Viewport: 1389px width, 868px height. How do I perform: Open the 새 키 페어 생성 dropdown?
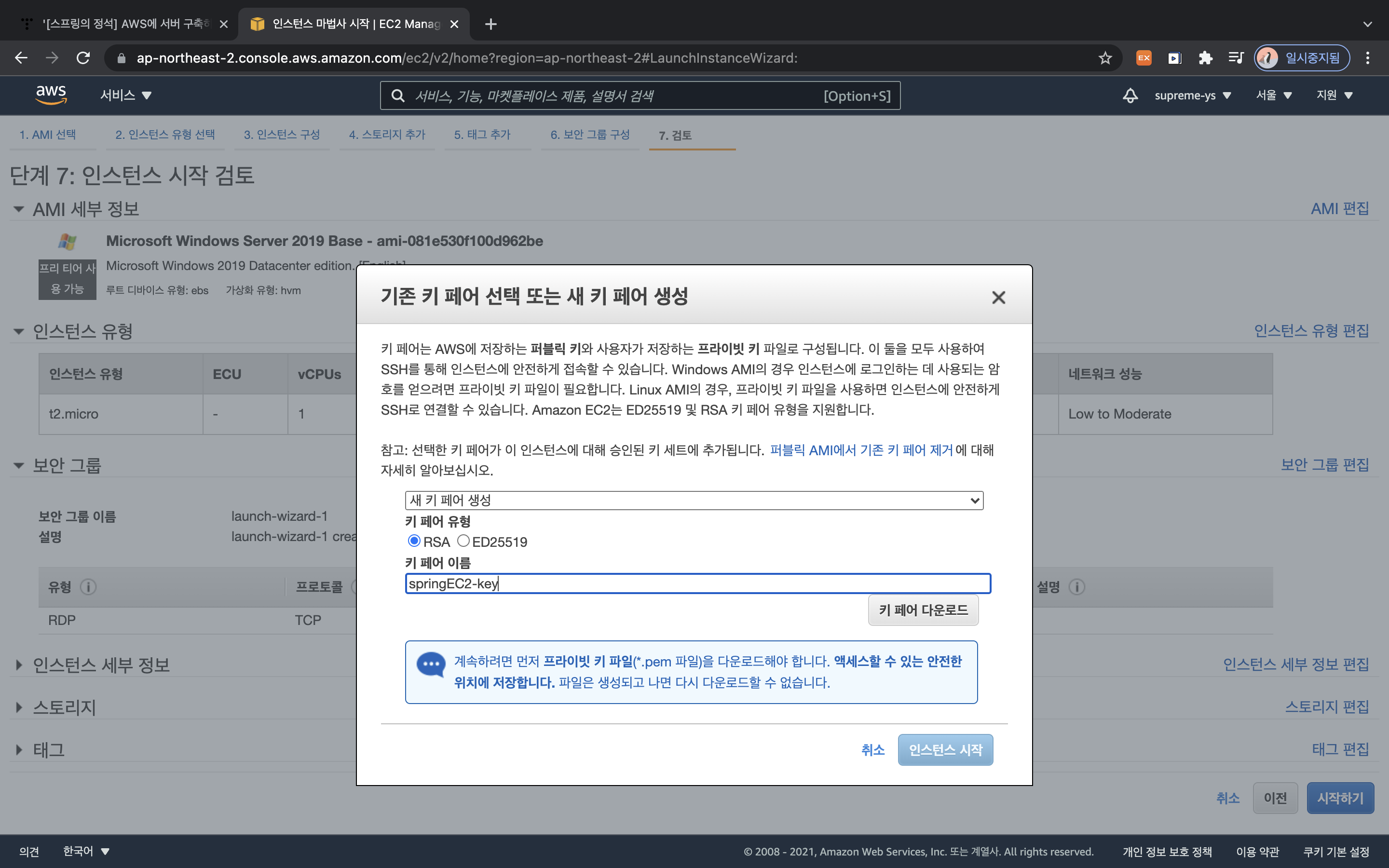click(694, 500)
